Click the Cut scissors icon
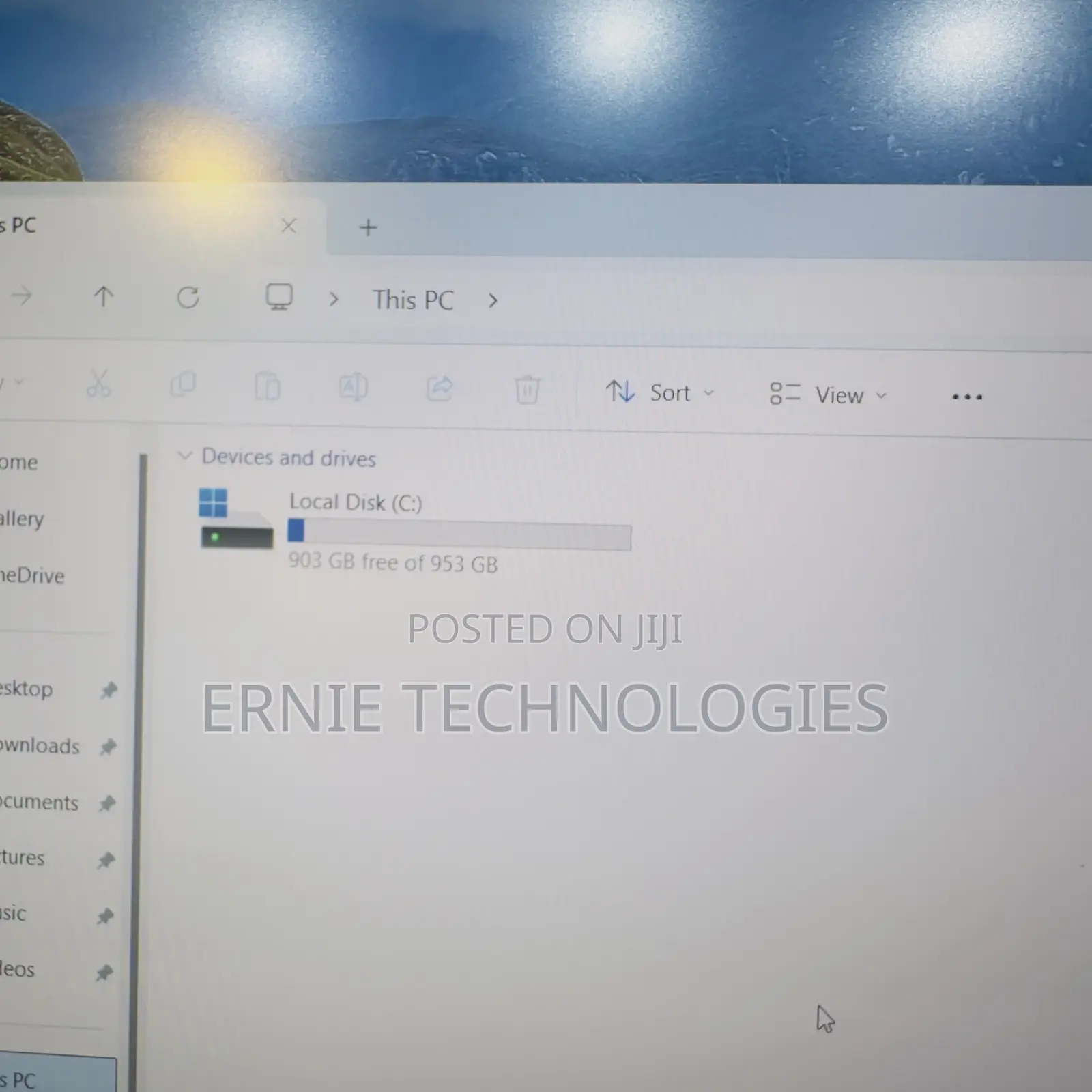Screen dimensions: 1092x1092 (x=98, y=384)
